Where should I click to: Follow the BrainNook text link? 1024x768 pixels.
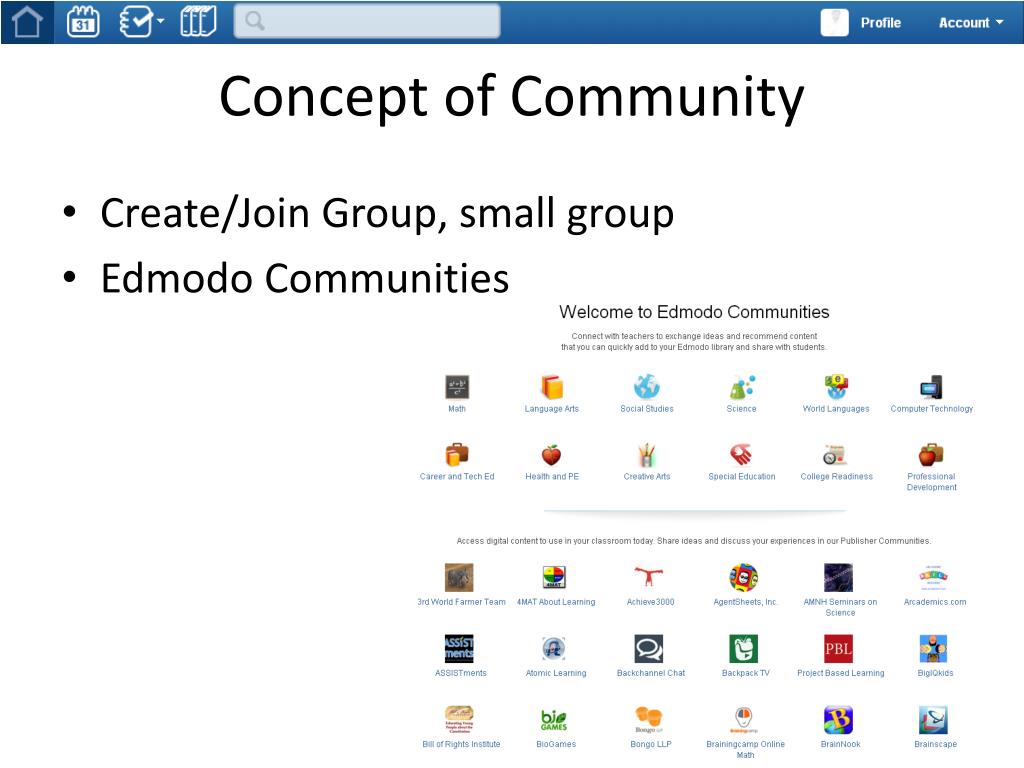click(840, 744)
